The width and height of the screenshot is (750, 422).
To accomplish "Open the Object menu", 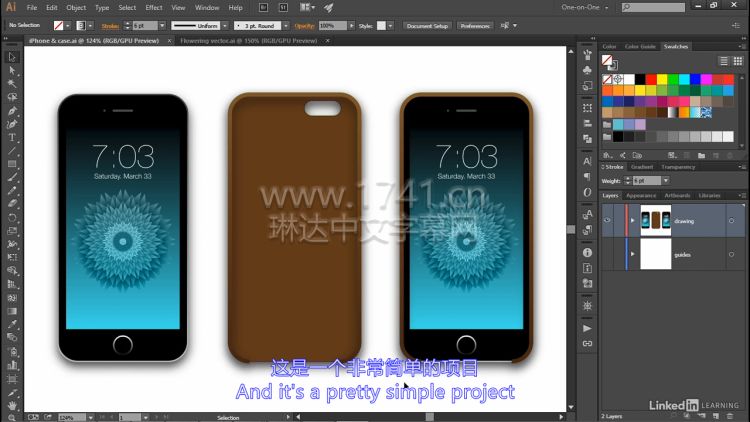I will click(x=76, y=8).
